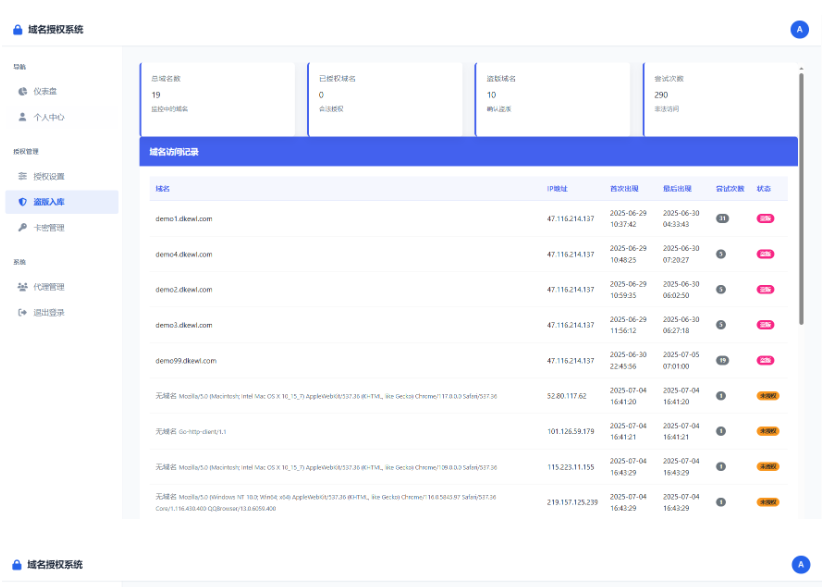833x587 pixels.
Task: Click the 个人中心 person icon
Action: 23,117
